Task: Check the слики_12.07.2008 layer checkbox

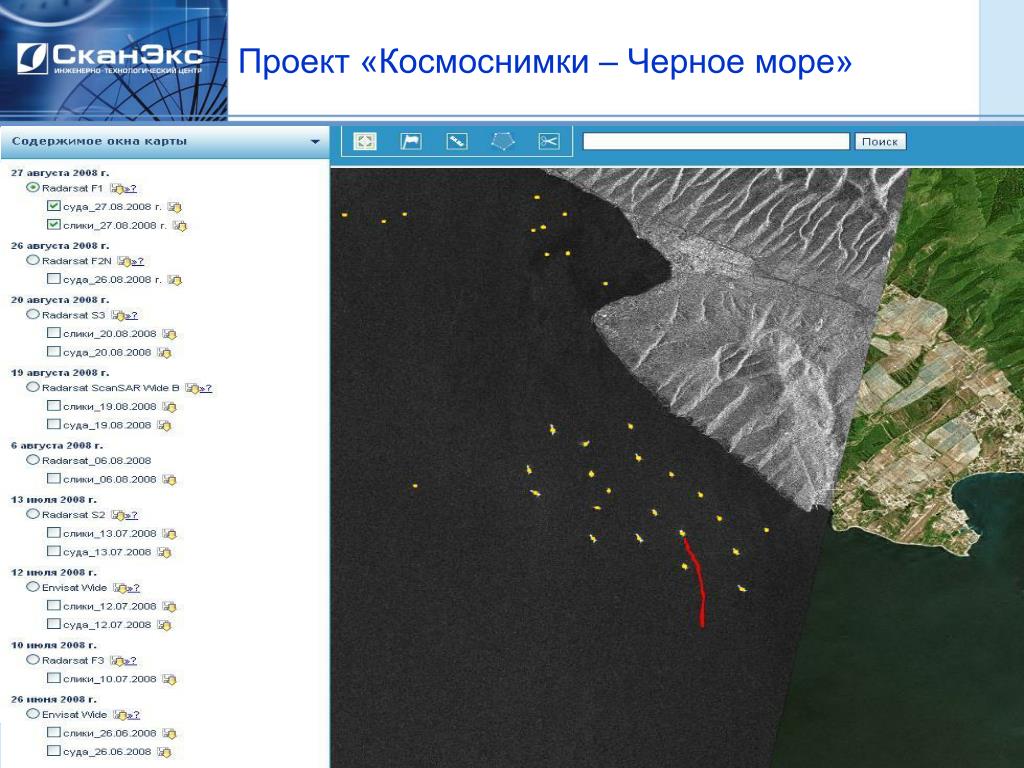Action: click(54, 606)
